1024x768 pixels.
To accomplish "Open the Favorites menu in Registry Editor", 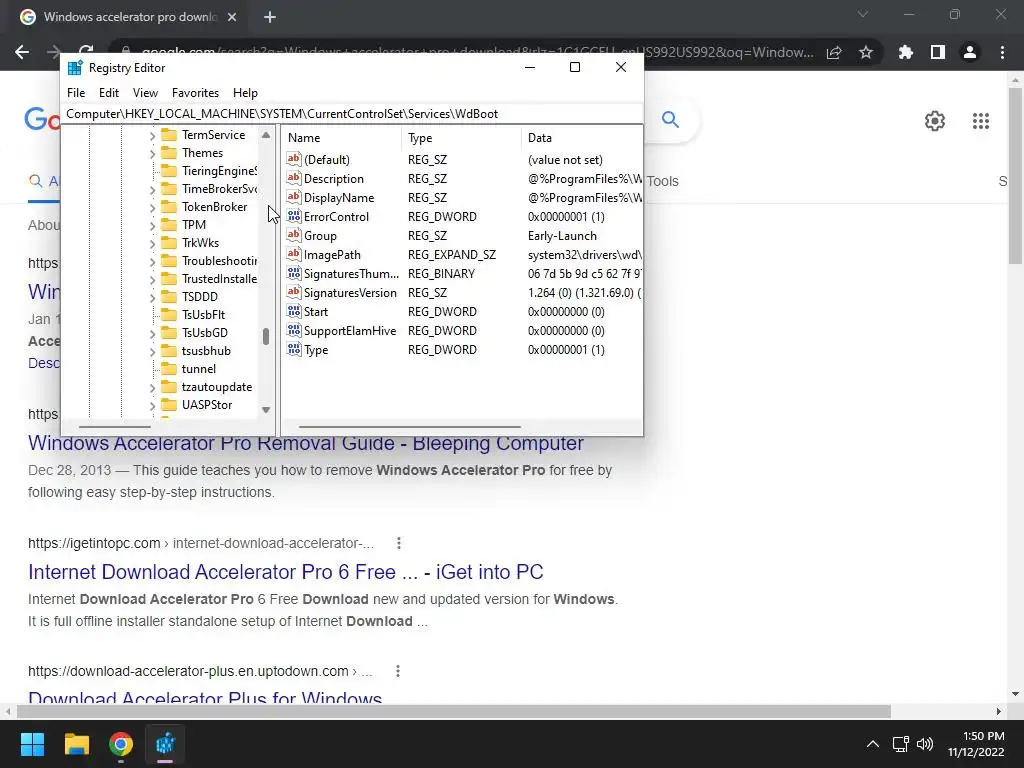I will tap(195, 93).
